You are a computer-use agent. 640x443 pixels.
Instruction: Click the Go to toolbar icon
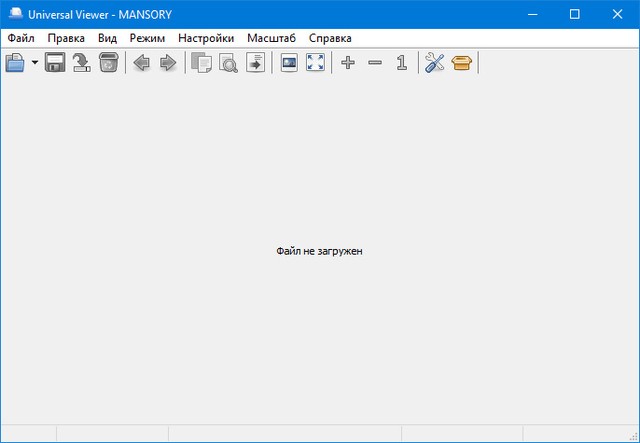255,63
